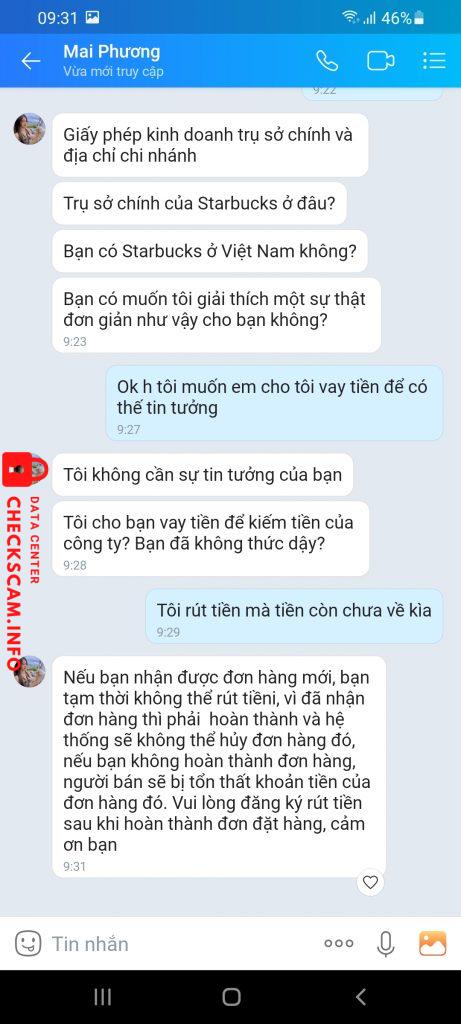This screenshot has width=461, height=1024.
Task: Open the chat options list menu
Action: click(x=434, y=61)
